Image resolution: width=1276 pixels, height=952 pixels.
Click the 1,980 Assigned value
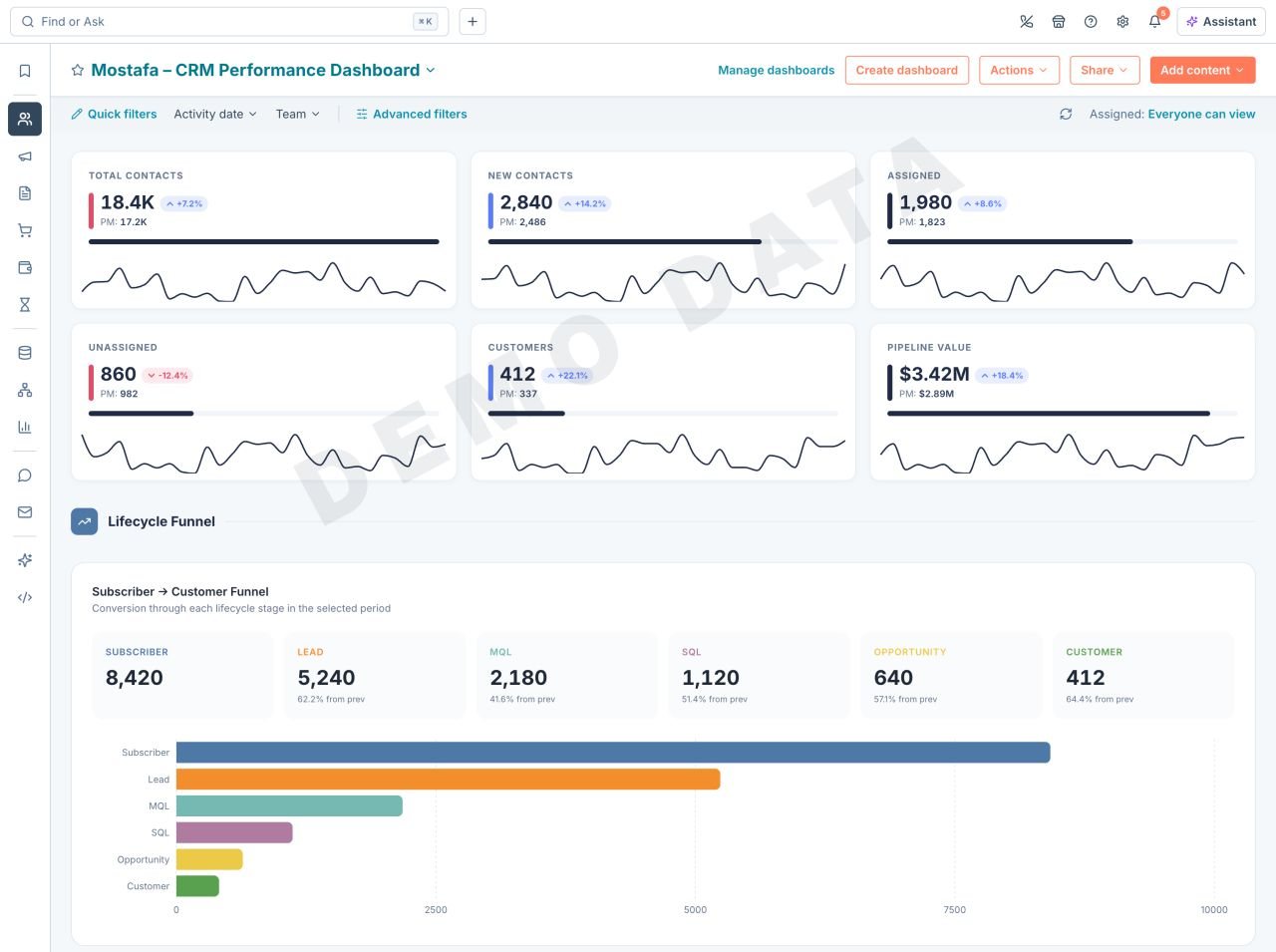pyautogui.click(x=926, y=202)
